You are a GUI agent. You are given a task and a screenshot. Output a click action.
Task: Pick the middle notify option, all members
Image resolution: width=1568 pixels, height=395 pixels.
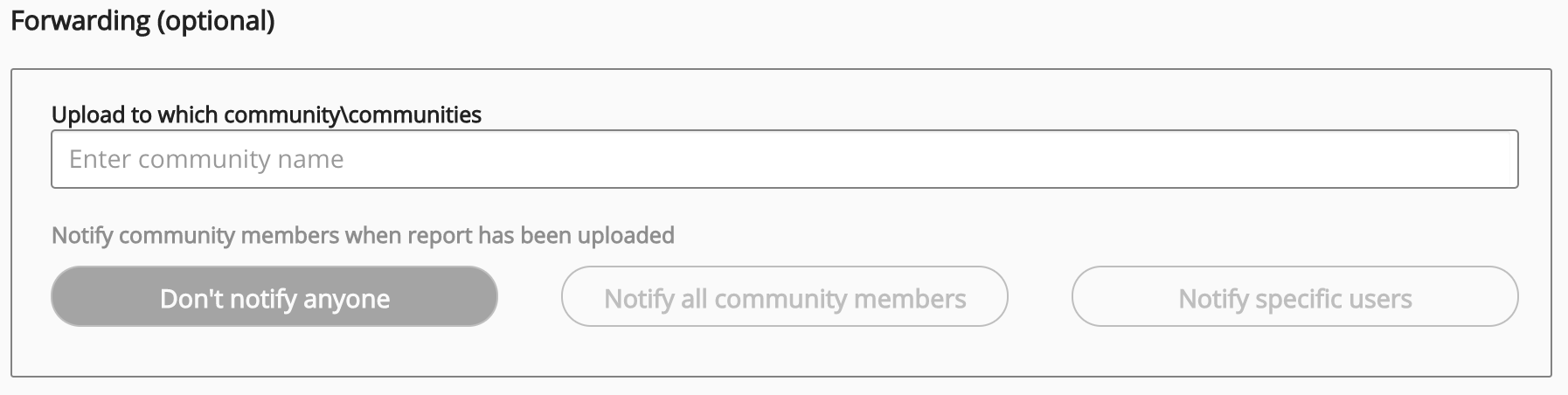point(784,297)
